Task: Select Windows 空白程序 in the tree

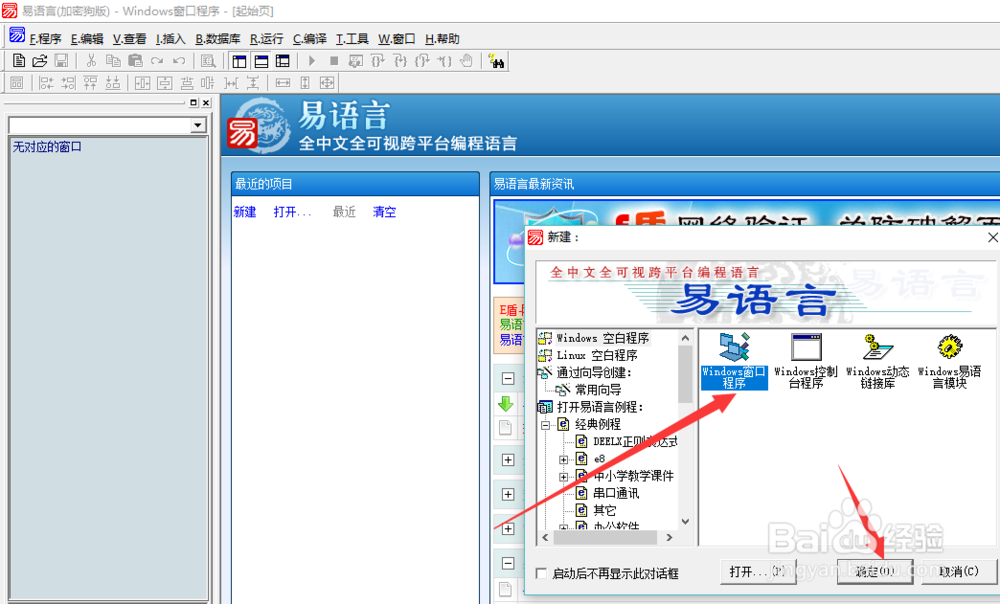Action: coord(603,338)
